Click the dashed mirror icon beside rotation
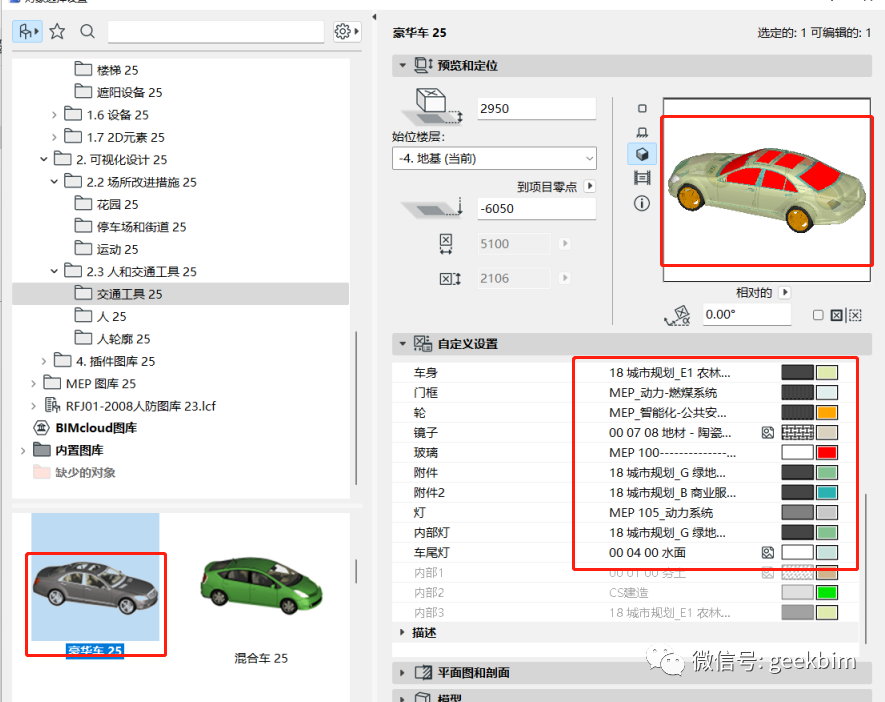Image resolution: width=885 pixels, height=702 pixels. 855,315
